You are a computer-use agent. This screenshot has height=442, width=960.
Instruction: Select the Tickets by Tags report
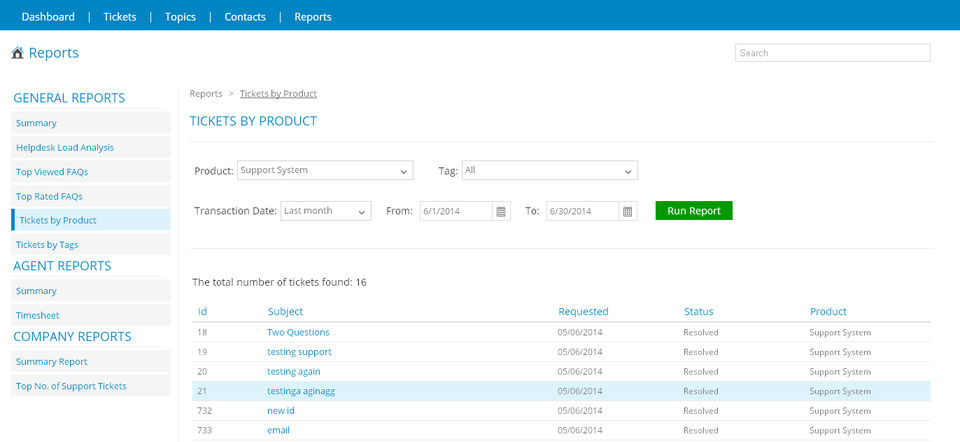(47, 244)
